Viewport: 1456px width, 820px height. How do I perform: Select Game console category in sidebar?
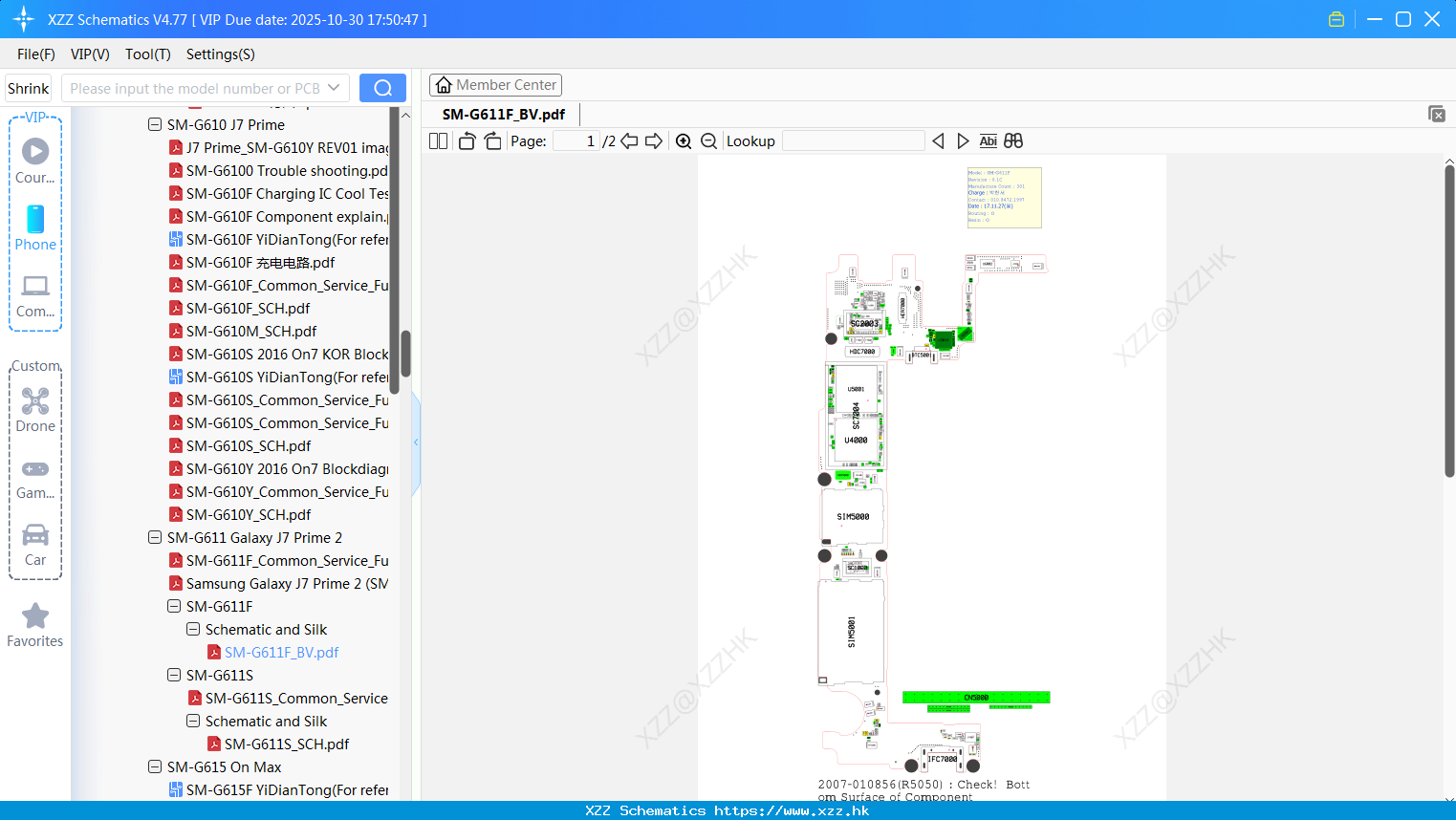(x=35, y=478)
